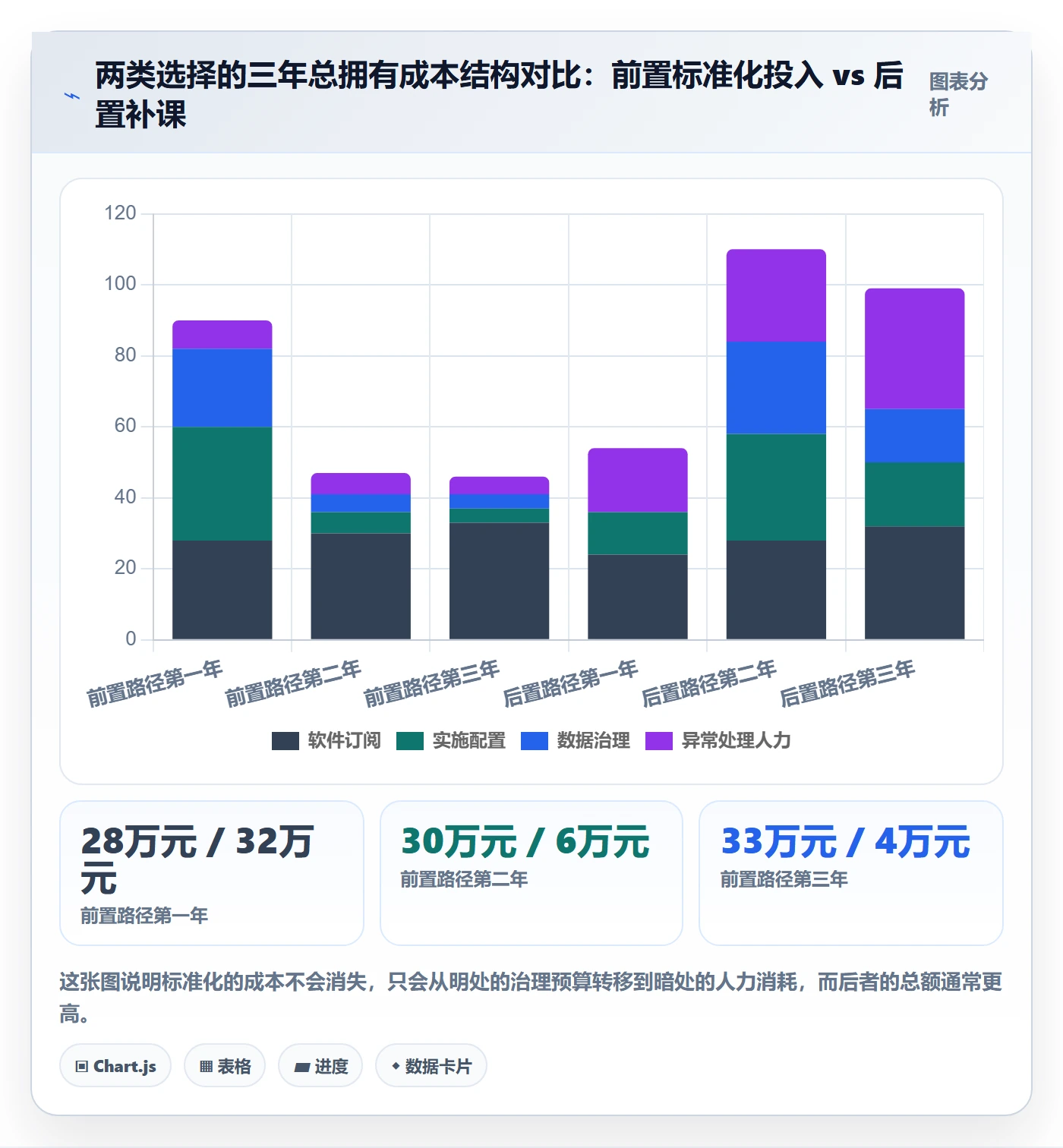Select the 数据卡片 tag chip
Screen dimensions: 1063x1148
(431, 1066)
